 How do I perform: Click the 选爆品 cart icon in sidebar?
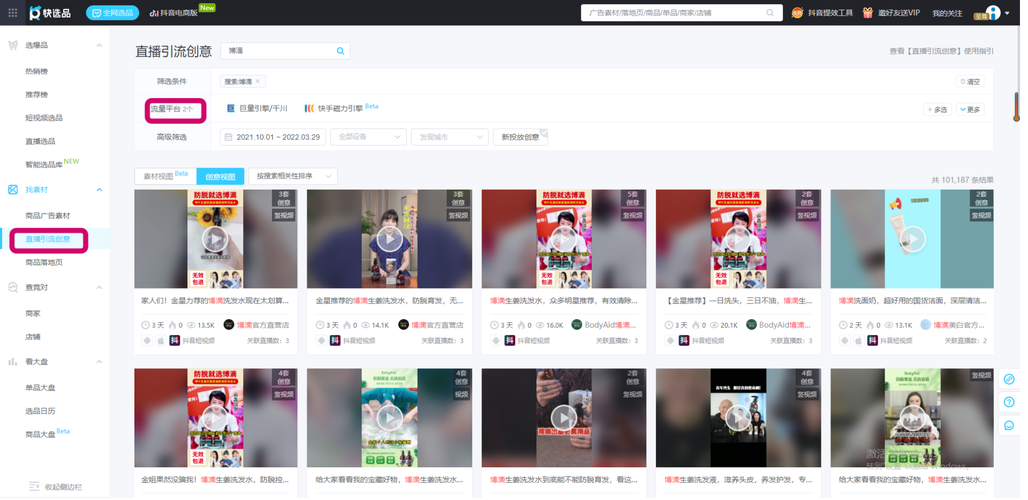pos(12,45)
